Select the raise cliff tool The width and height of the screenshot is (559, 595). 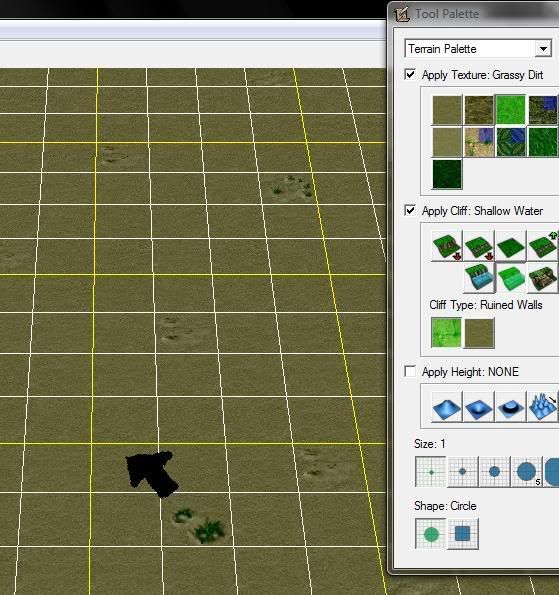pyautogui.click(x=543, y=246)
